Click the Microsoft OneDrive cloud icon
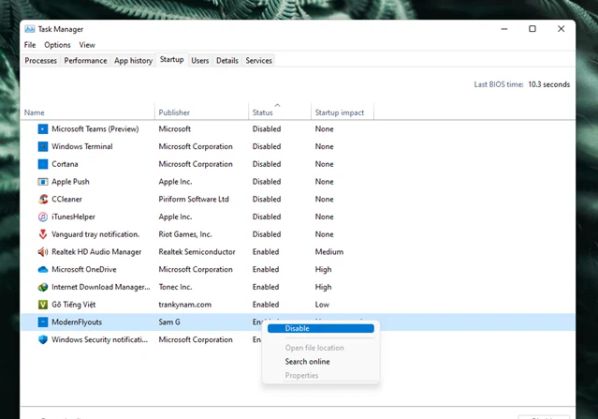The height and width of the screenshot is (419, 598). (43, 269)
